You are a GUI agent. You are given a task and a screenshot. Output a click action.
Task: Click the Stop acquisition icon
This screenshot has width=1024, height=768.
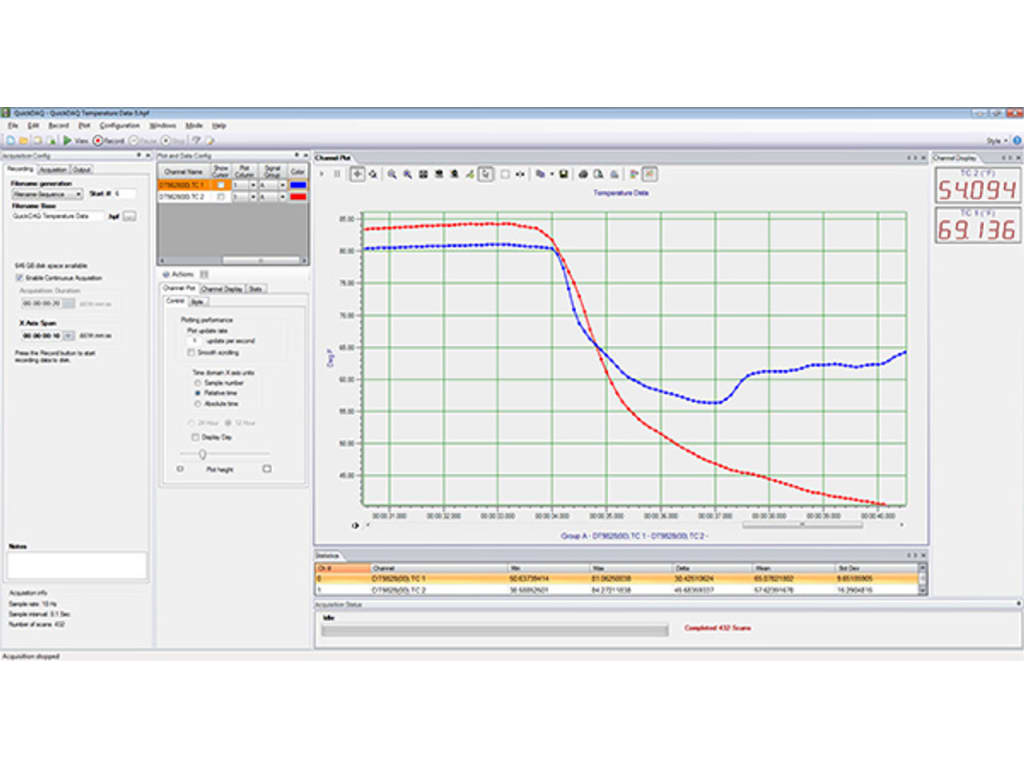click(x=166, y=141)
